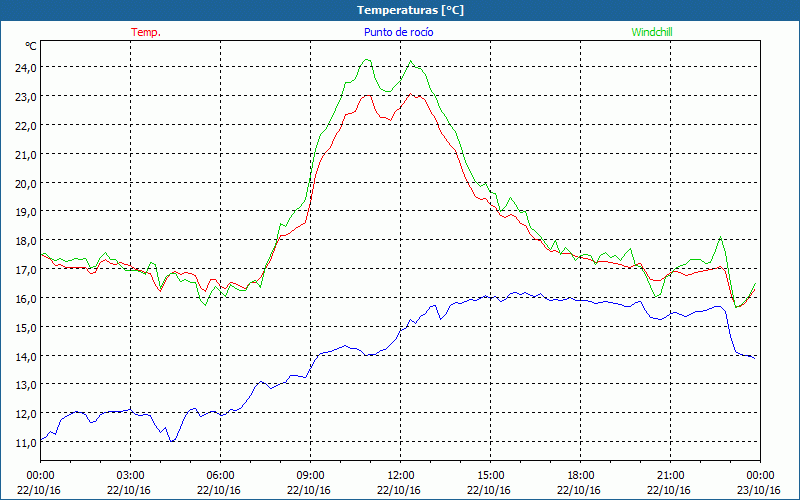
Task: Click the blue dew point dip near 04:30
Action: (x=172, y=441)
